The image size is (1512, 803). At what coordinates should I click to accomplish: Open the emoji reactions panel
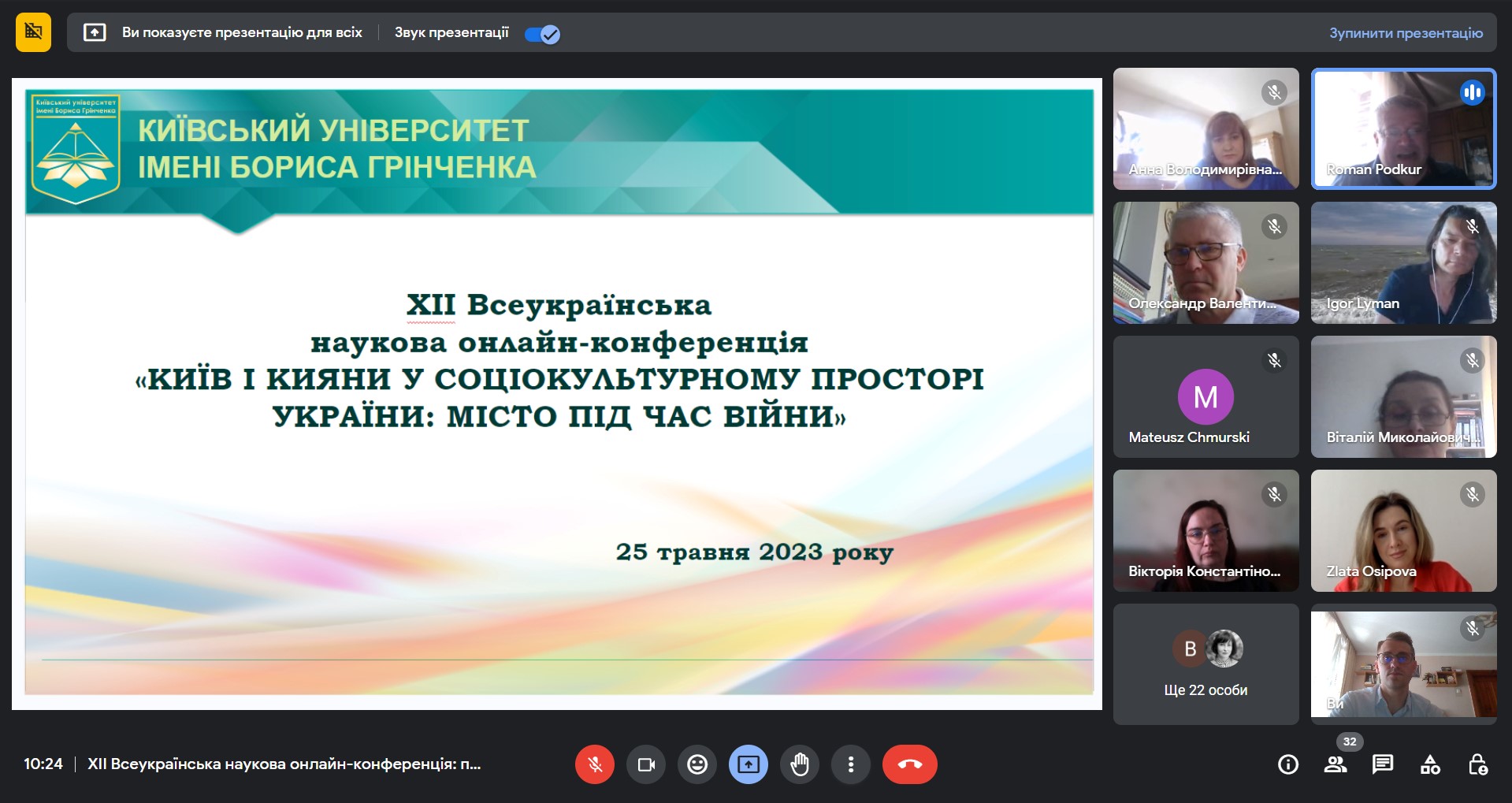[697, 764]
